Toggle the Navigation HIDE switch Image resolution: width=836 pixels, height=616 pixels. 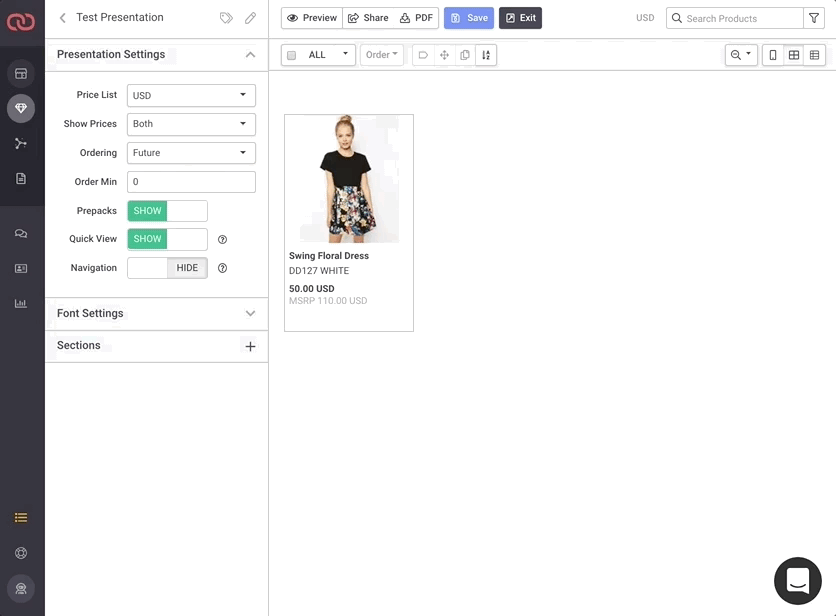pos(167,268)
